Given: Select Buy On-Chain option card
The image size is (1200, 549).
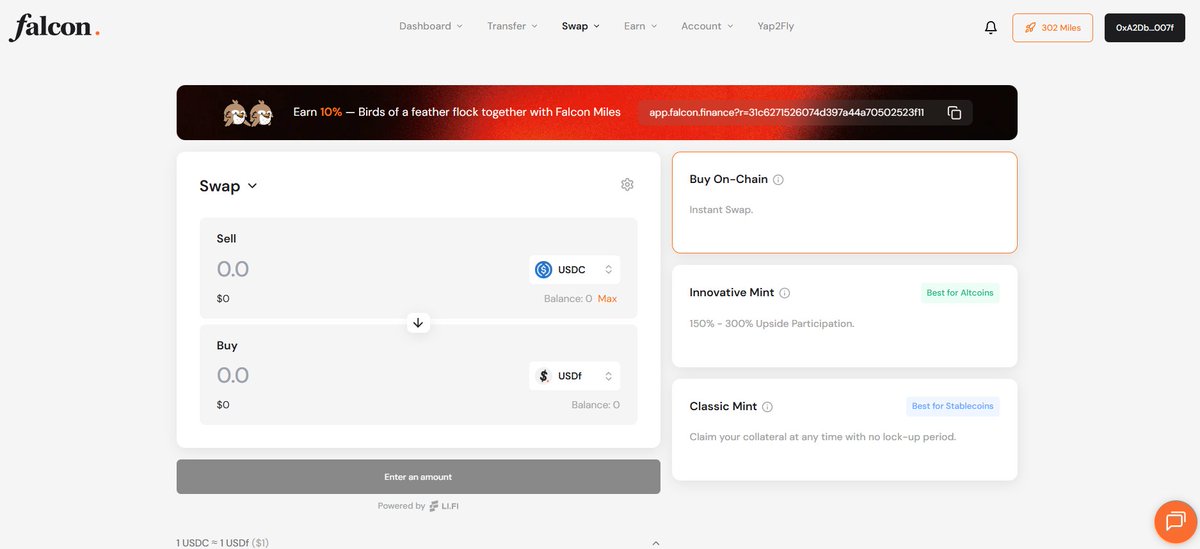Looking at the screenshot, I should pos(845,203).
